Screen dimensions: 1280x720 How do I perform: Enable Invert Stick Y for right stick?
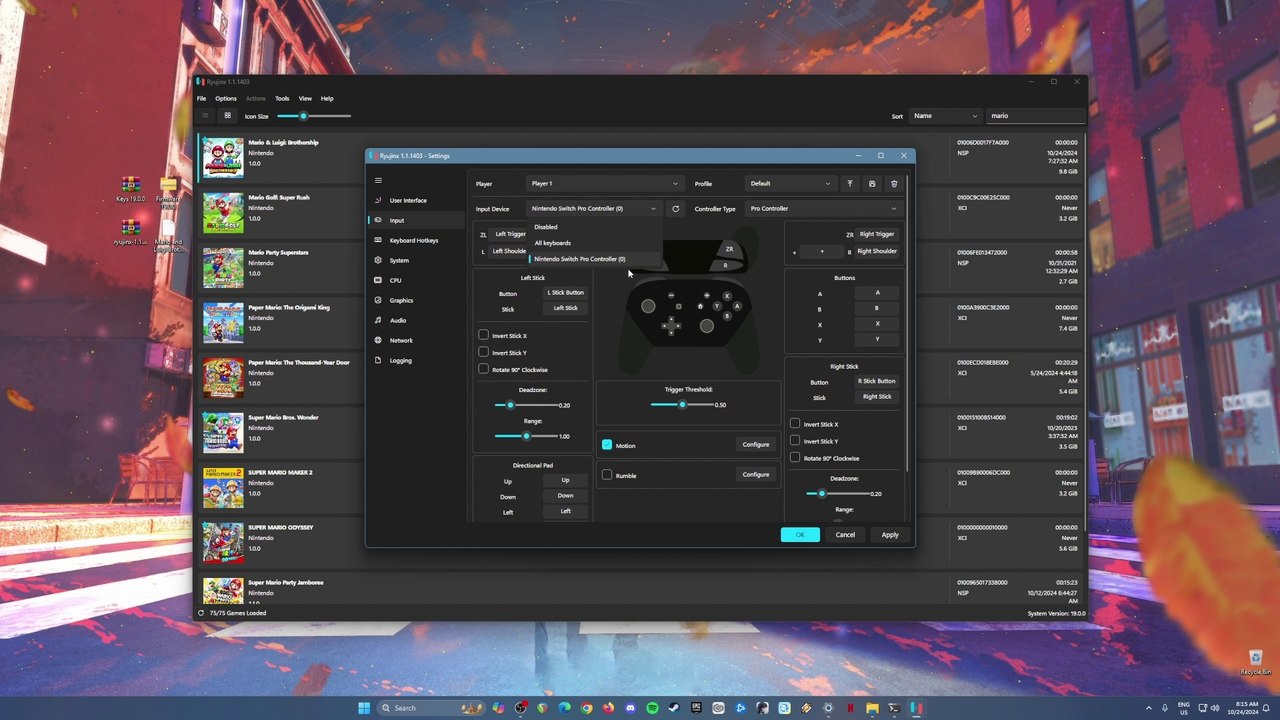pos(796,441)
